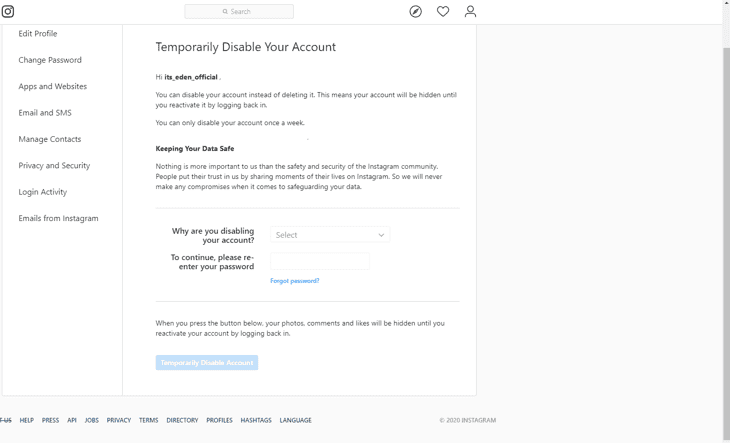Click the Forgot password? link
This screenshot has height=443, width=730.
(295, 281)
